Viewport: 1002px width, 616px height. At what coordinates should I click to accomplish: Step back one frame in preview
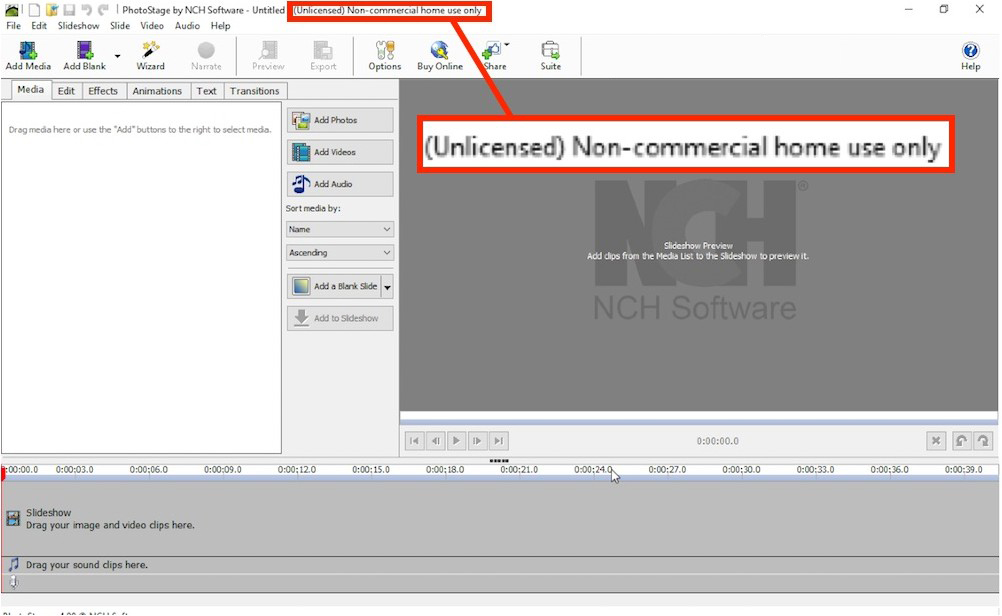tap(435, 440)
